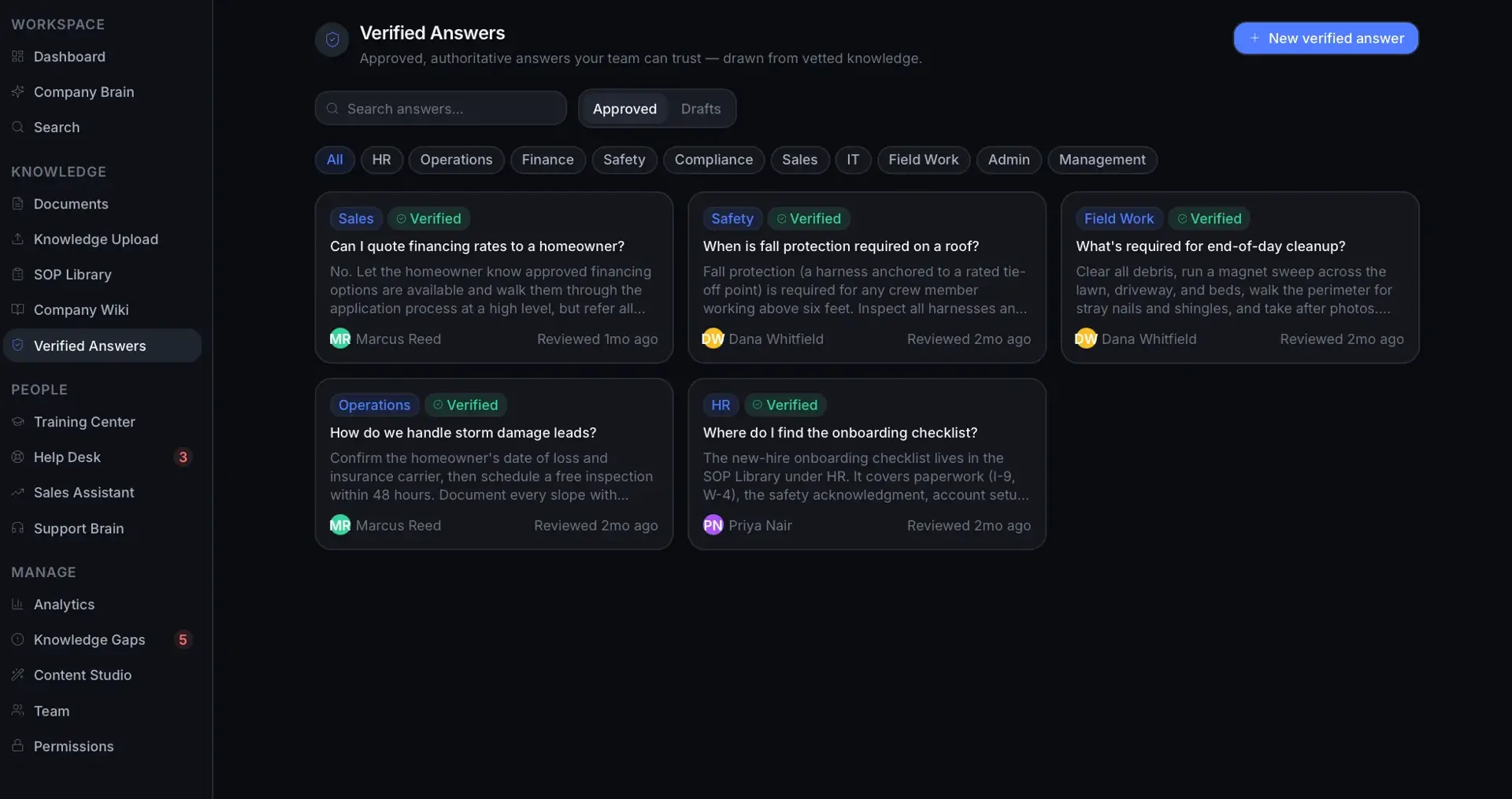The height and width of the screenshot is (799, 1512).
Task: Click the SOP Library clipboard icon
Action: 18,275
